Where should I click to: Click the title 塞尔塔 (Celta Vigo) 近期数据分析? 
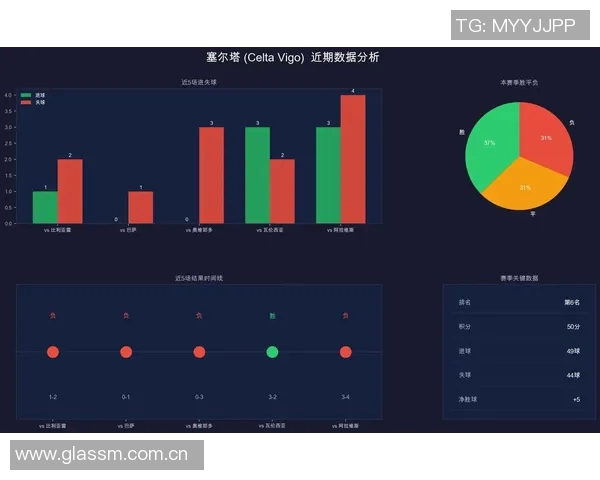click(293, 57)
